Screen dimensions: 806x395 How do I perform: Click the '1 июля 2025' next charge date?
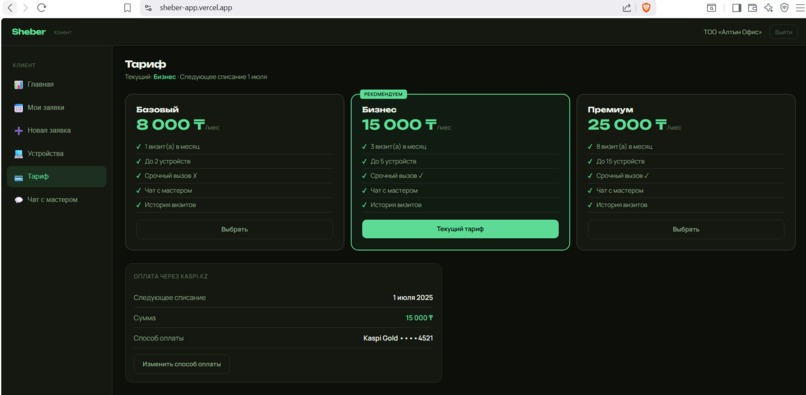click(x=413, y=298)
